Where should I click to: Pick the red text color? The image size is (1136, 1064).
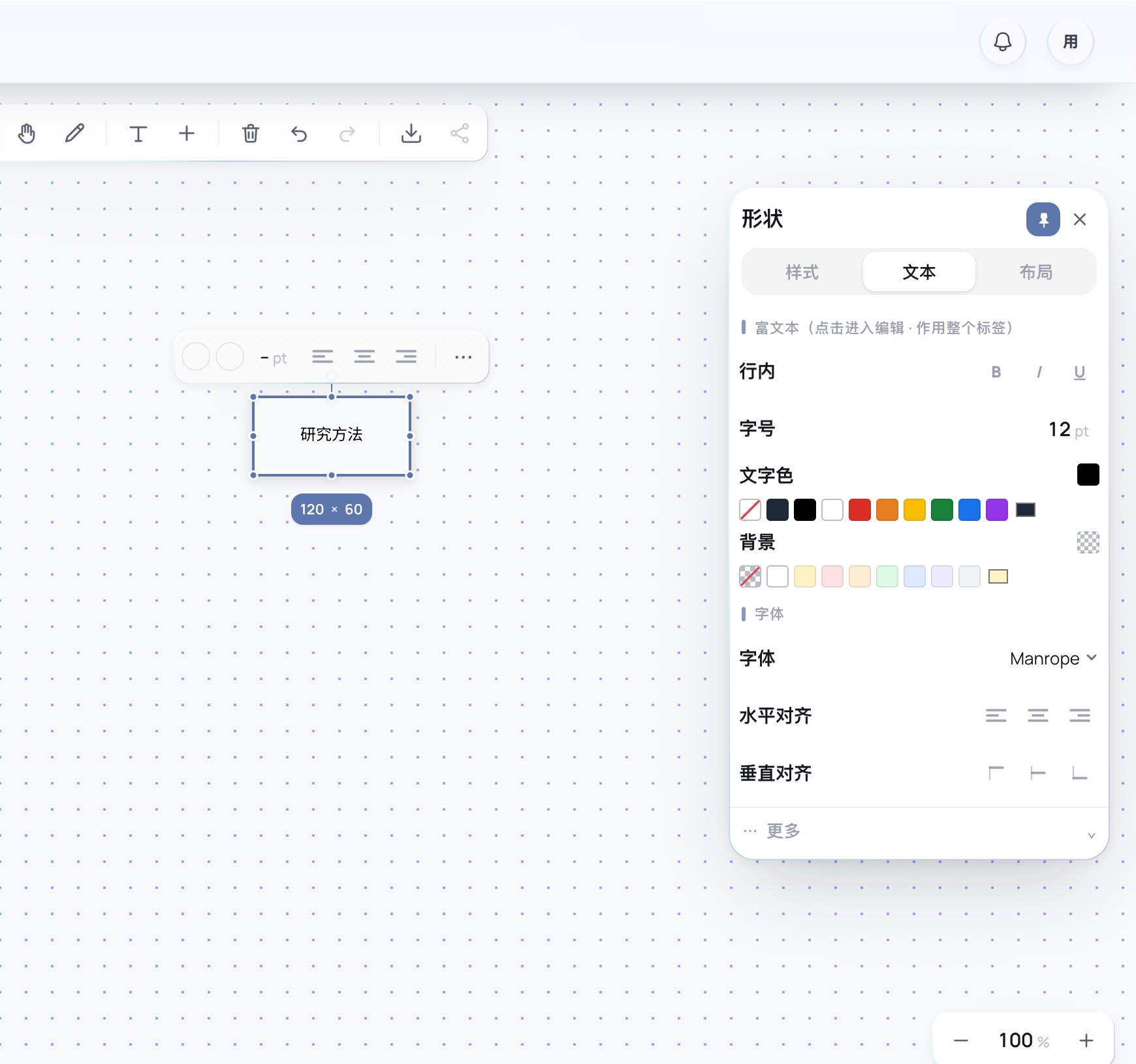click(x=860, y=510)
